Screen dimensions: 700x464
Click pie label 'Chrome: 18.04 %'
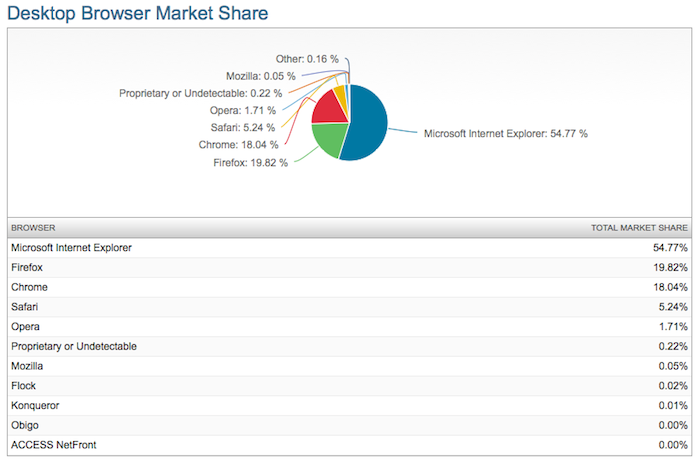point(238,145)
